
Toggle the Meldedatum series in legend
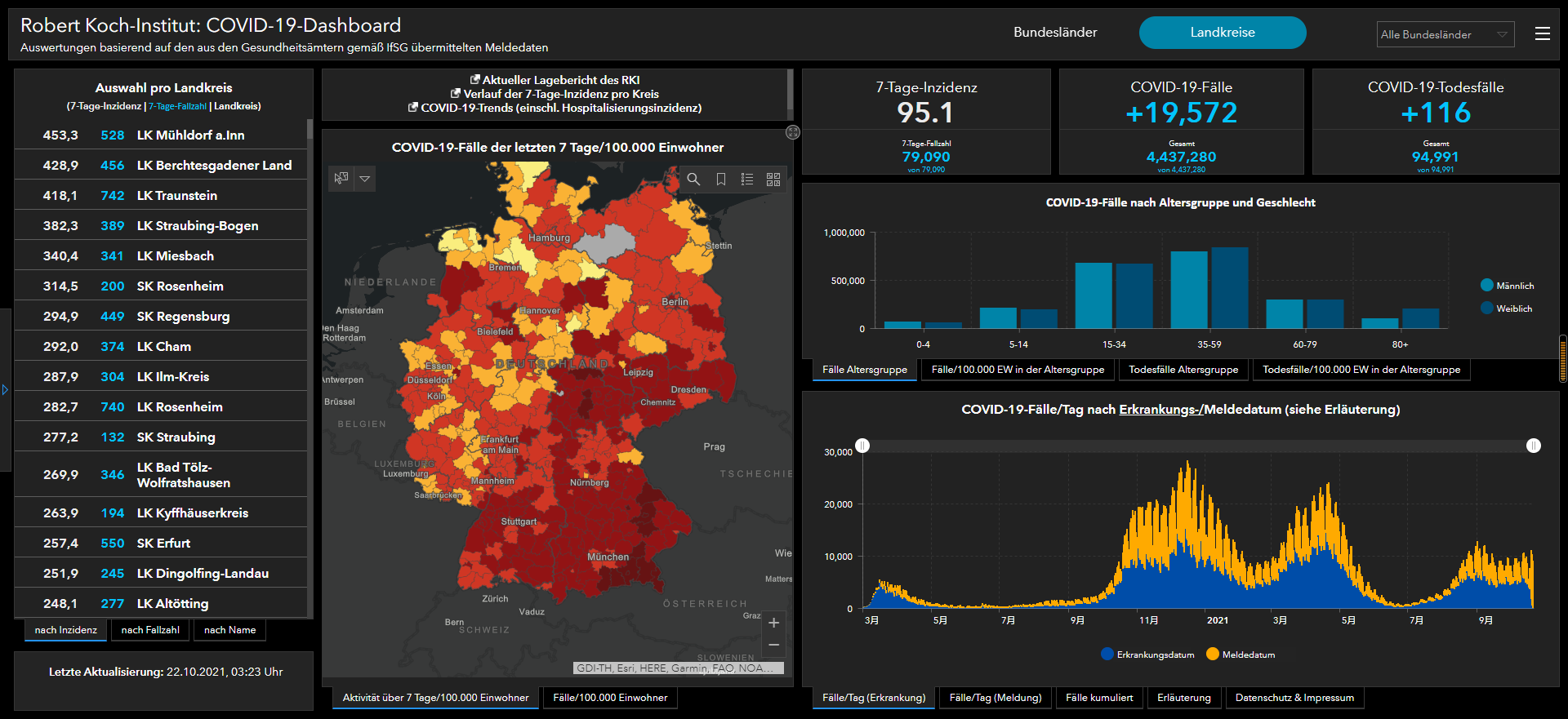point(1240,655)
